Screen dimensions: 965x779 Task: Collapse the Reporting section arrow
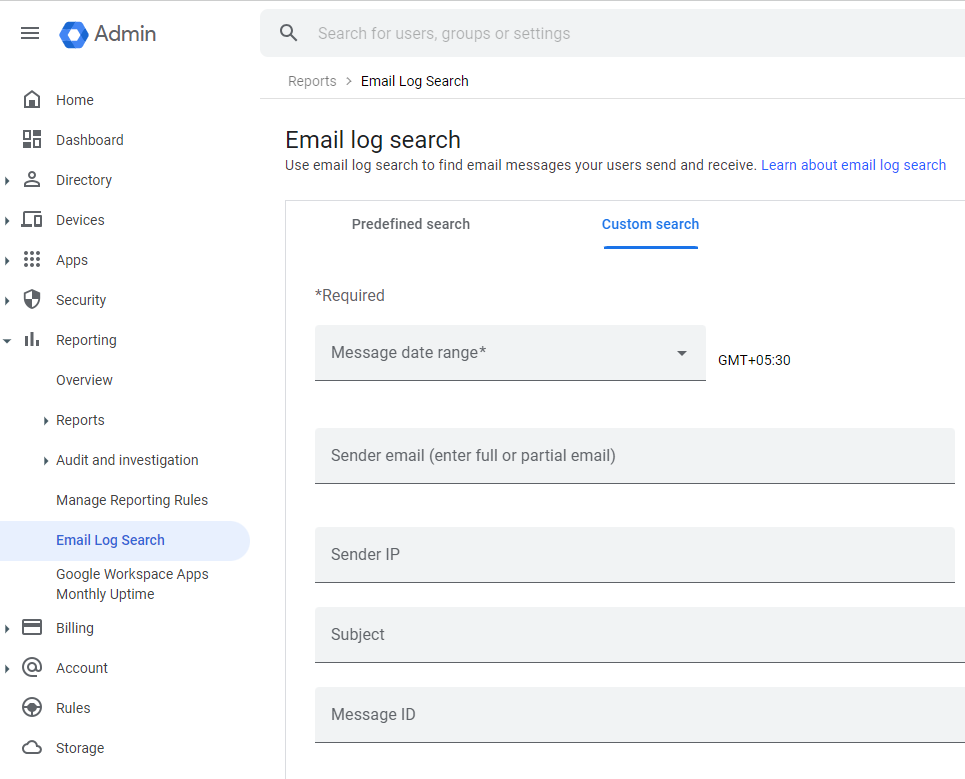tap(8, 341)
